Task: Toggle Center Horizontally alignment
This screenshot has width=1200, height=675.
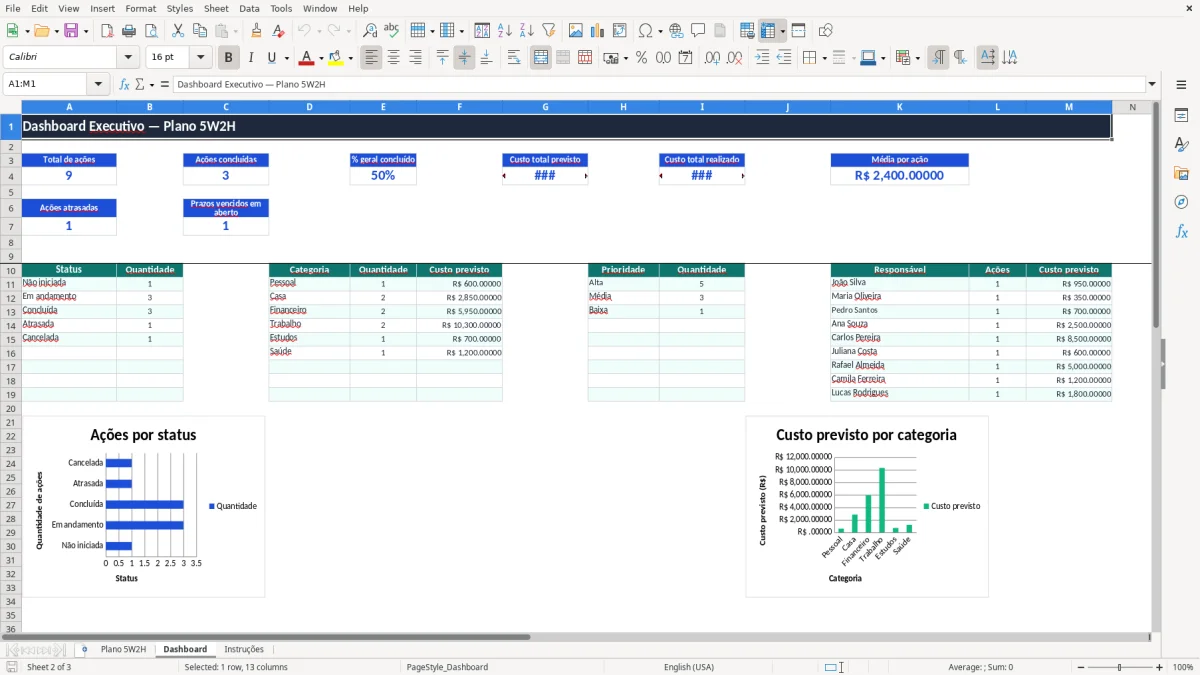Action: 393,58
